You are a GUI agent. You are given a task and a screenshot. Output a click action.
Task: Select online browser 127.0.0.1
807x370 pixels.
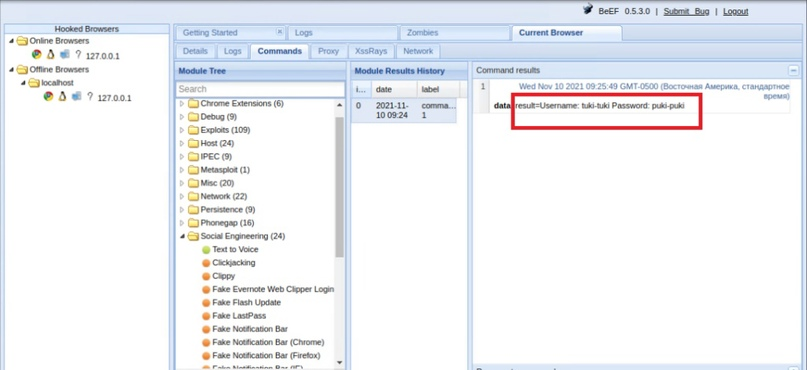(x=102, y=56)
